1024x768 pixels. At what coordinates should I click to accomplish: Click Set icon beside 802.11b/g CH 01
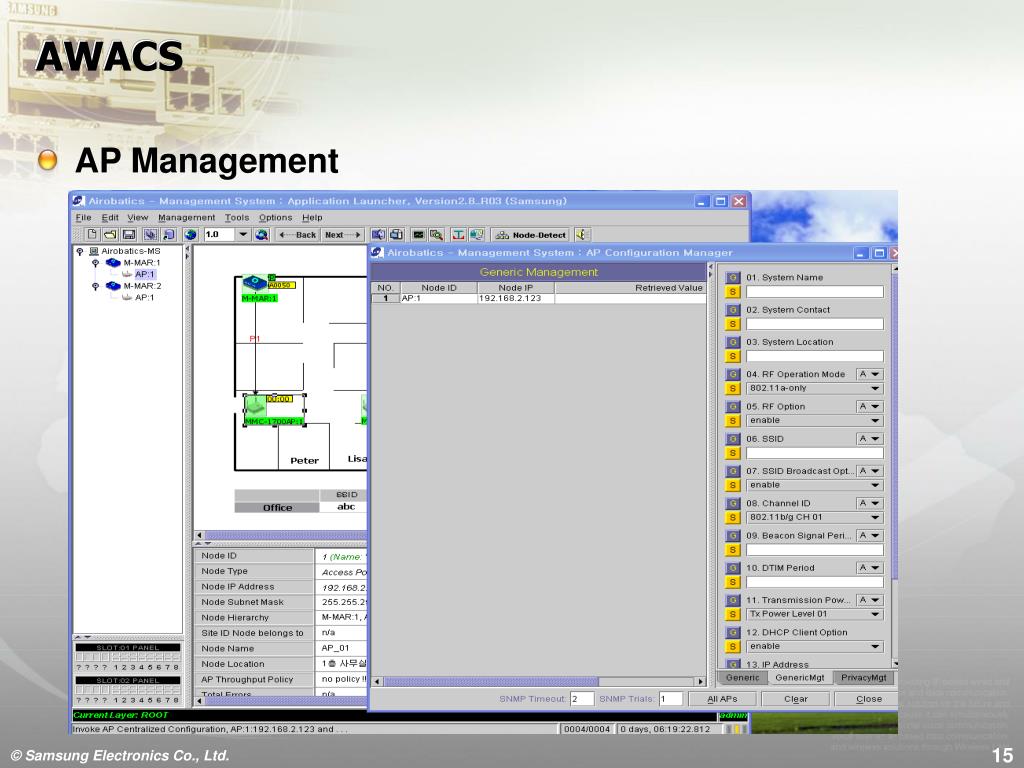tap(733, 518)
